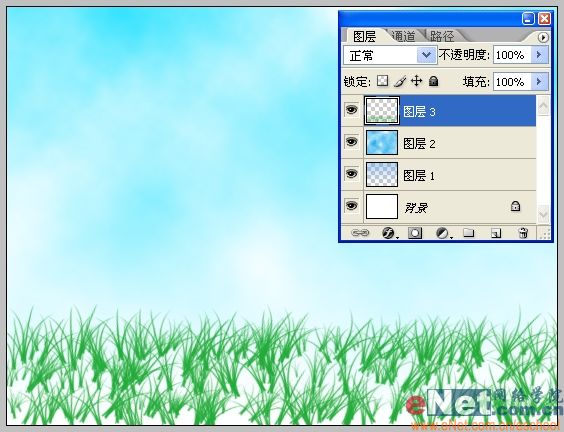Delete layer trash icon
Image resolution: width=564 pixels, height=432 pixels.
523,233
